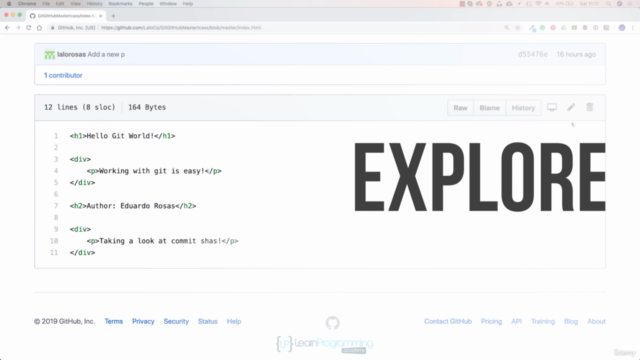Screen dimensions: 640x360
Task: Click the cloud upload icon in menu bar
Action: 509,4
